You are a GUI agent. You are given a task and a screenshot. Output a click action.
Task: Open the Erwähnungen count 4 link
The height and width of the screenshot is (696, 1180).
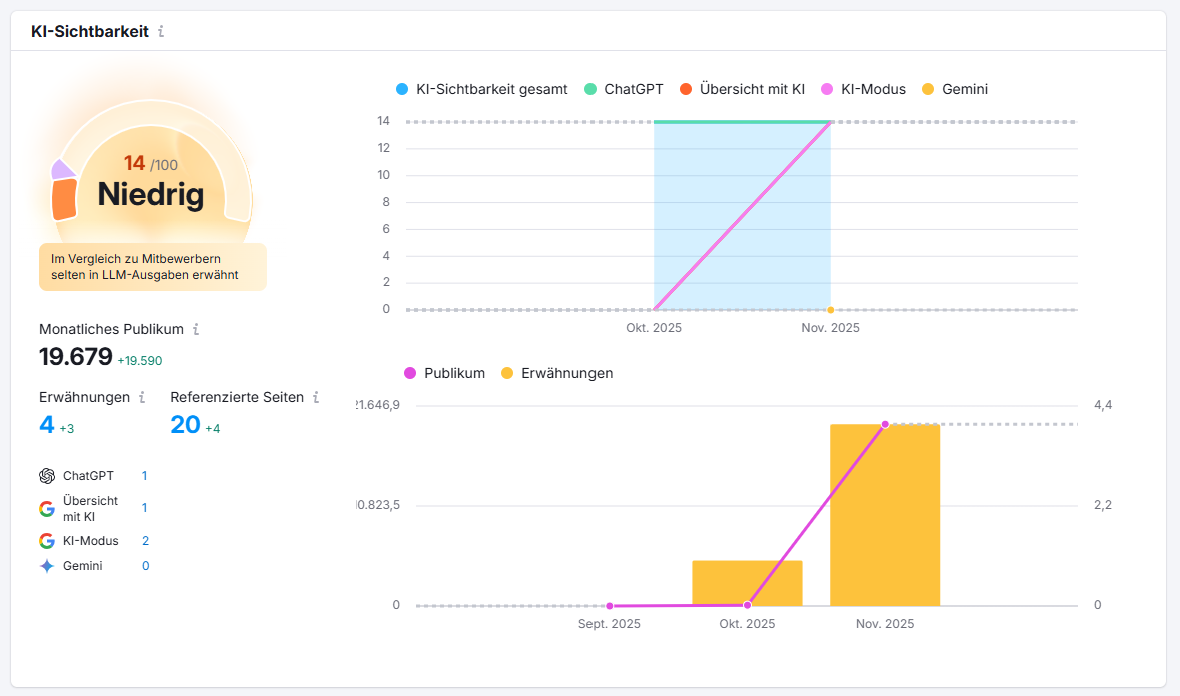47,425
